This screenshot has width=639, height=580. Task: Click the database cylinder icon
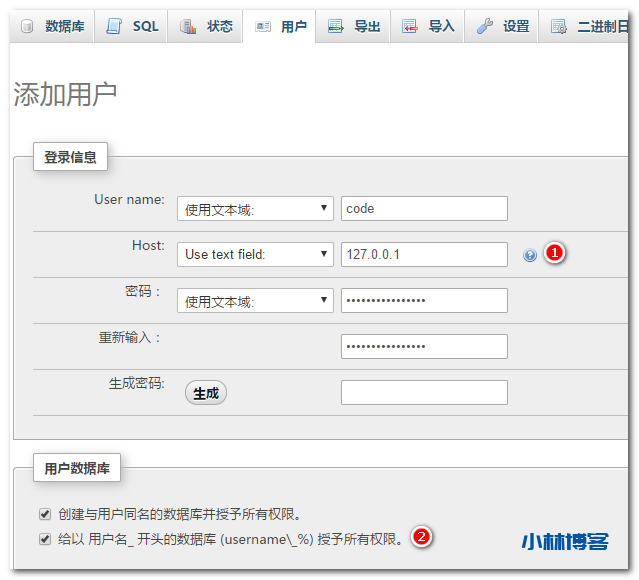(x=27, y=26)
